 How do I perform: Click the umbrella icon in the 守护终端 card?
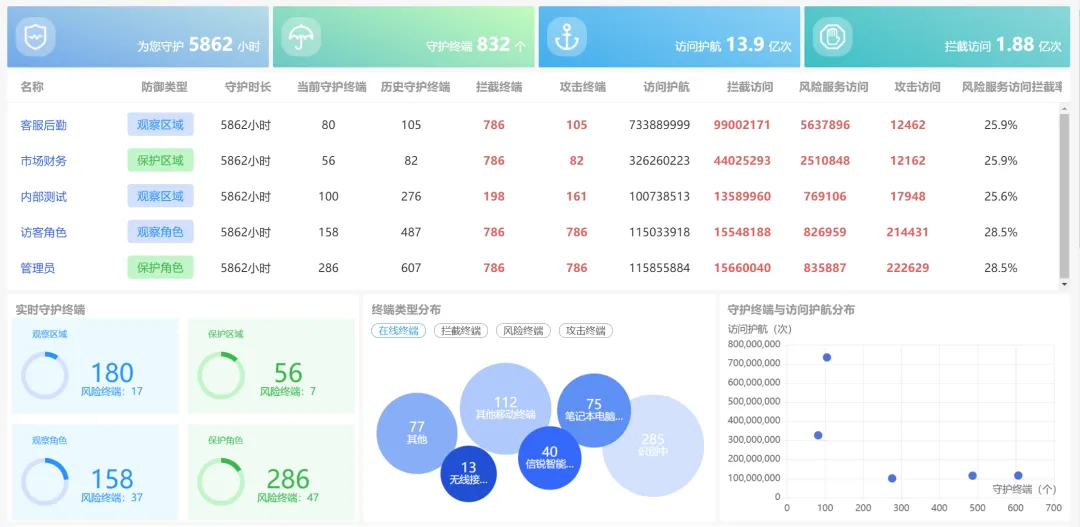pyautogui.click(x=299, y=38)
